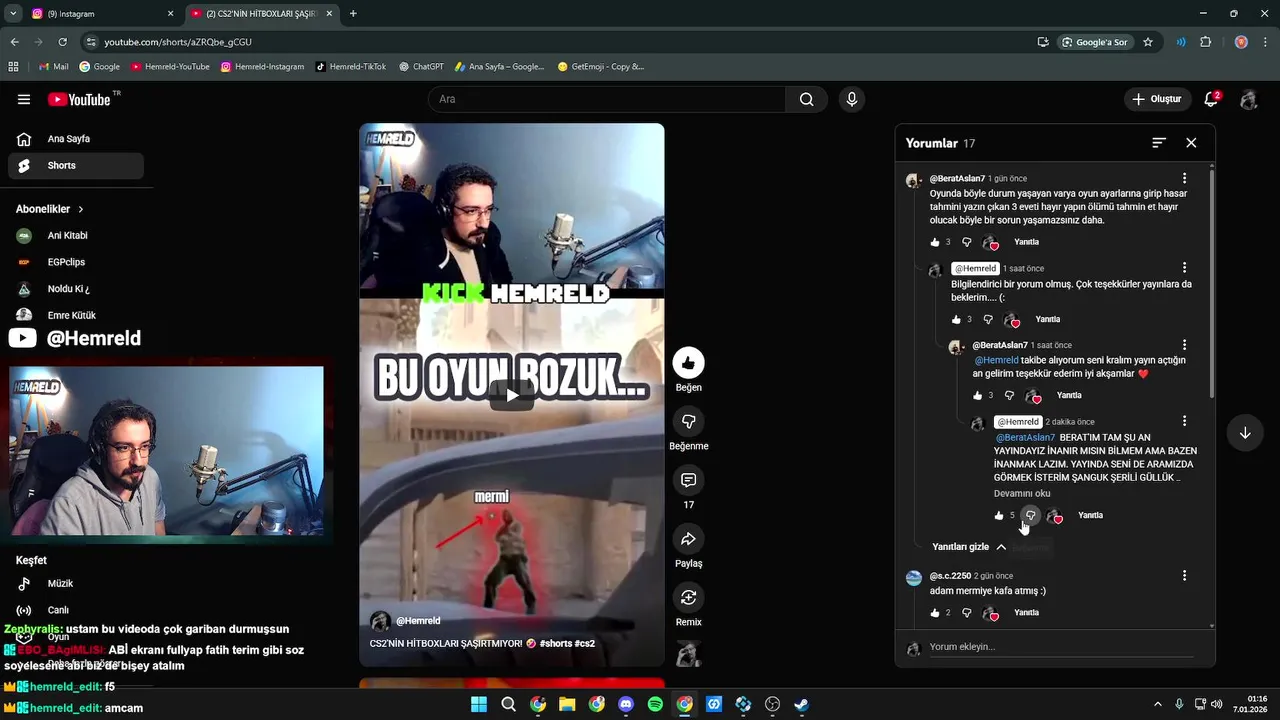1280x720 pixels.
Task: Open the Ani Kitabi subscription channel
Action: [68, 236]
